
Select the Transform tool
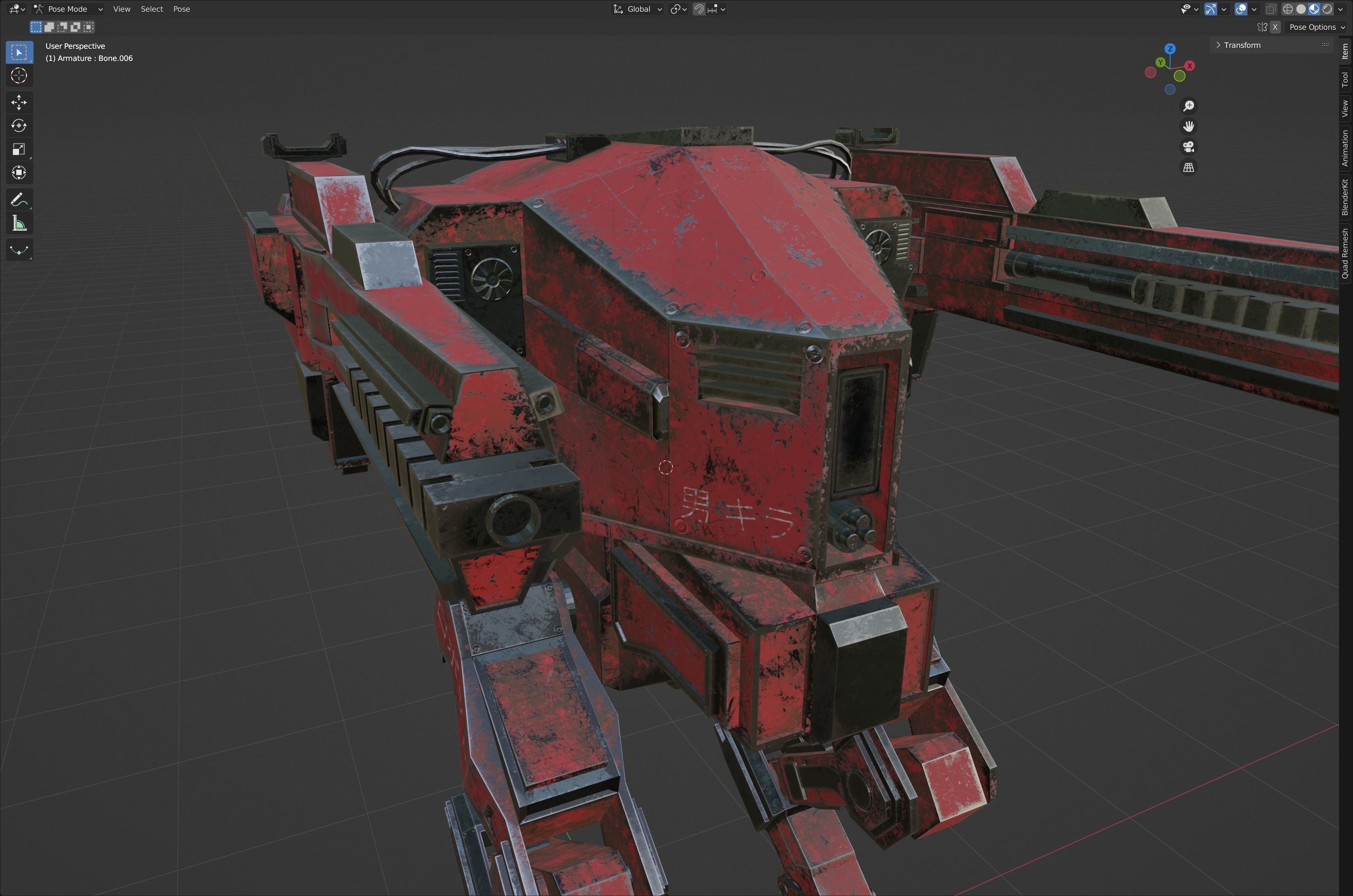click(x=19, y=172)
